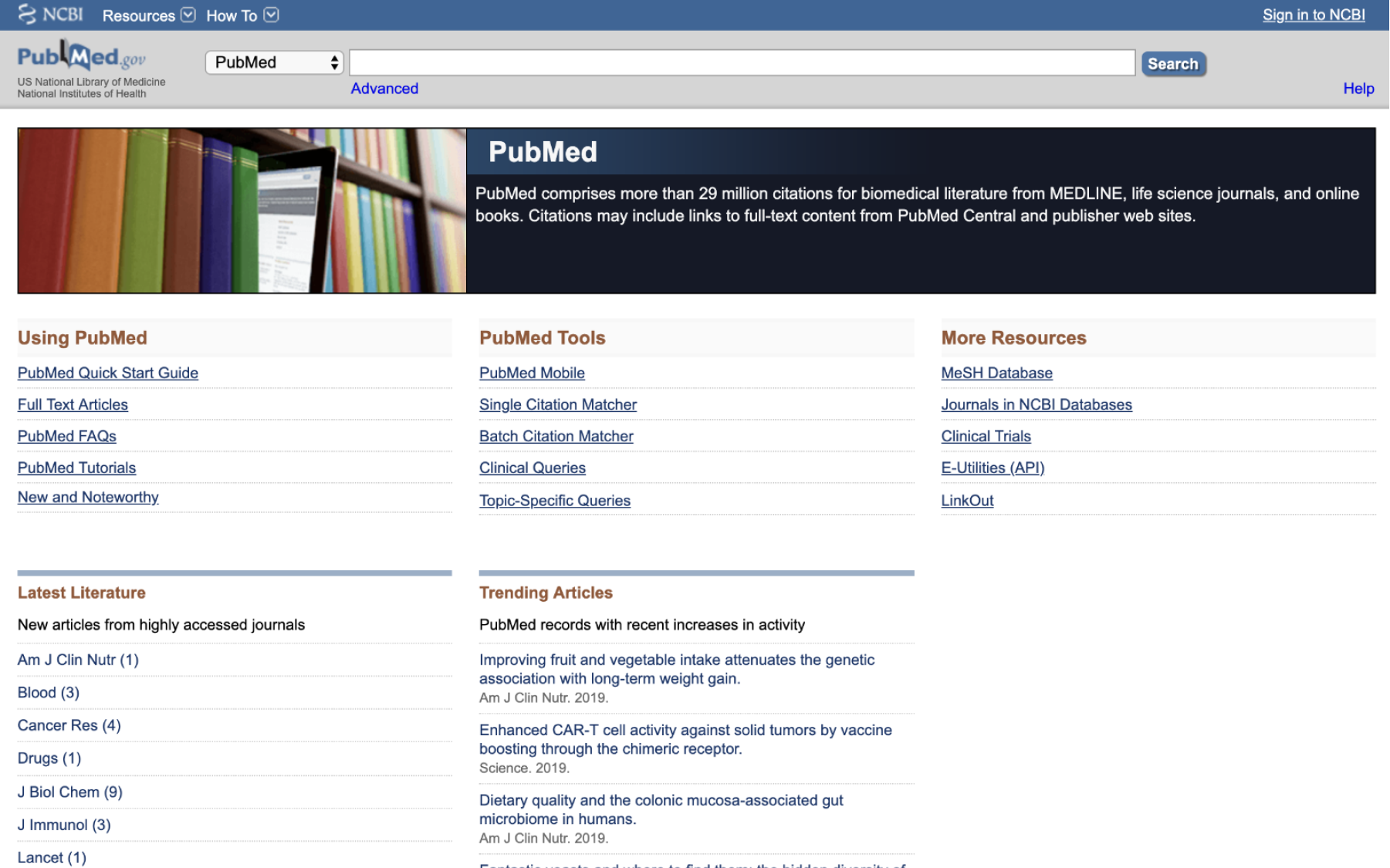Expand the How To dropdown menu
Viewport: 1390px width, 868px height.
click(x=242, y=15)
